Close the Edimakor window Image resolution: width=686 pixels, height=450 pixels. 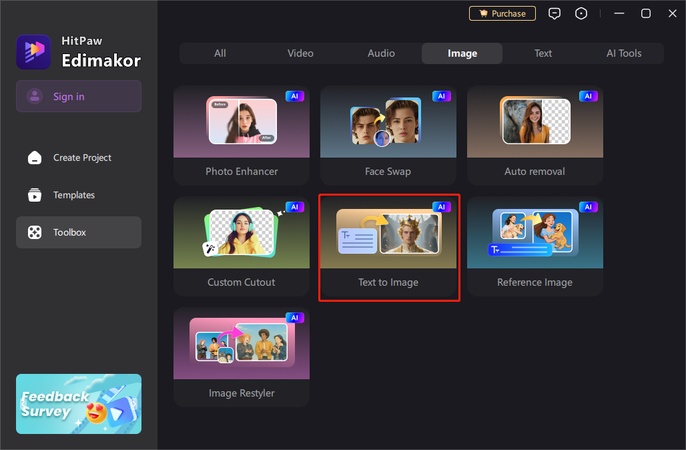tap(672, 14)
